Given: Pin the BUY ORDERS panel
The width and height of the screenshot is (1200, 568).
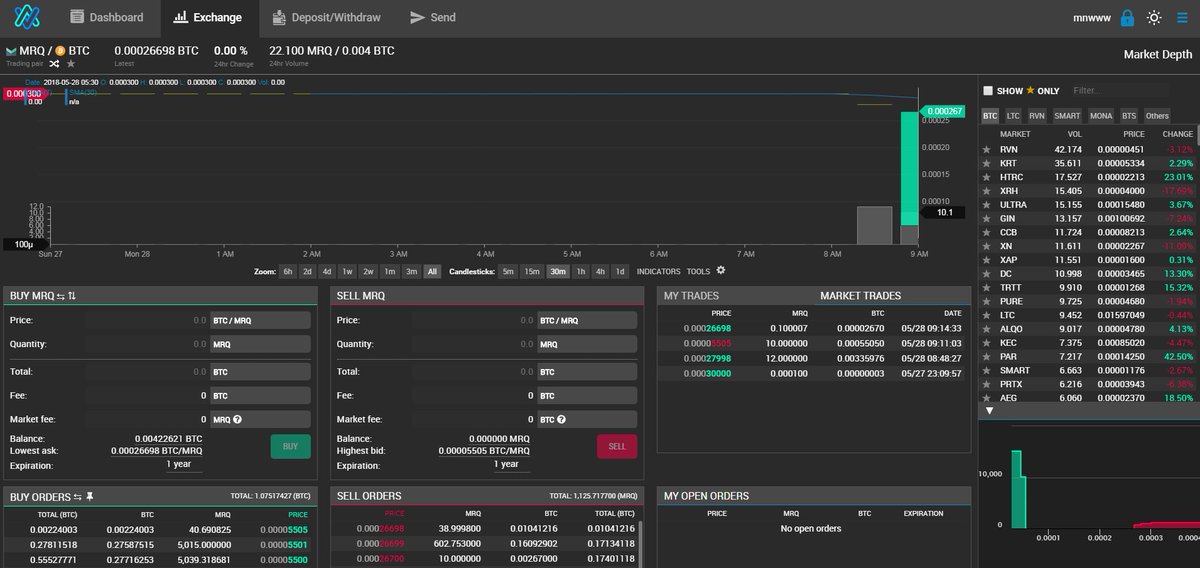Looking at the screenshot, I should click(90, 496).
